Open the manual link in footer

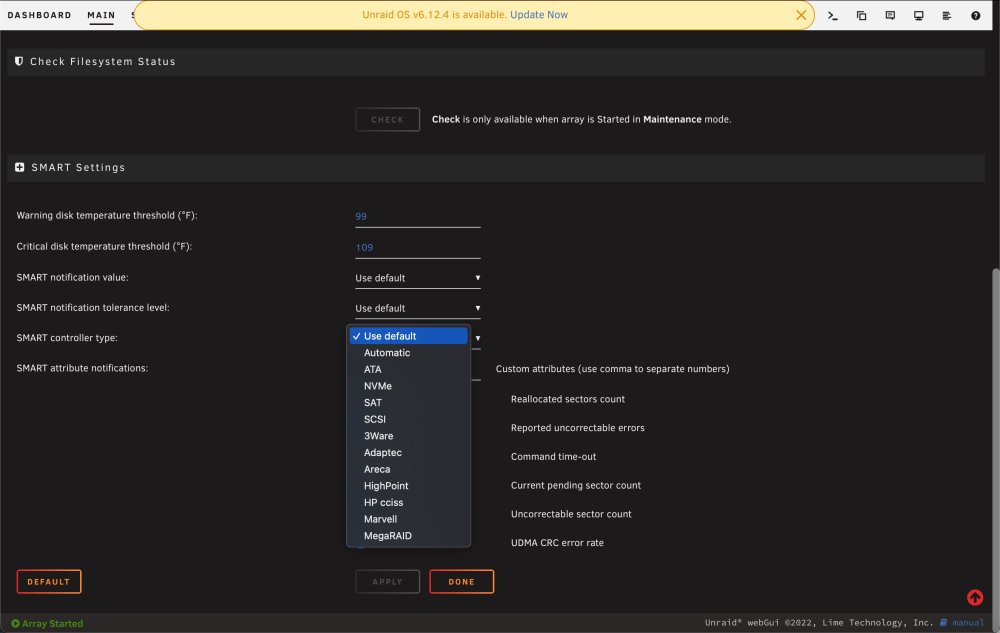click(968, 622)
